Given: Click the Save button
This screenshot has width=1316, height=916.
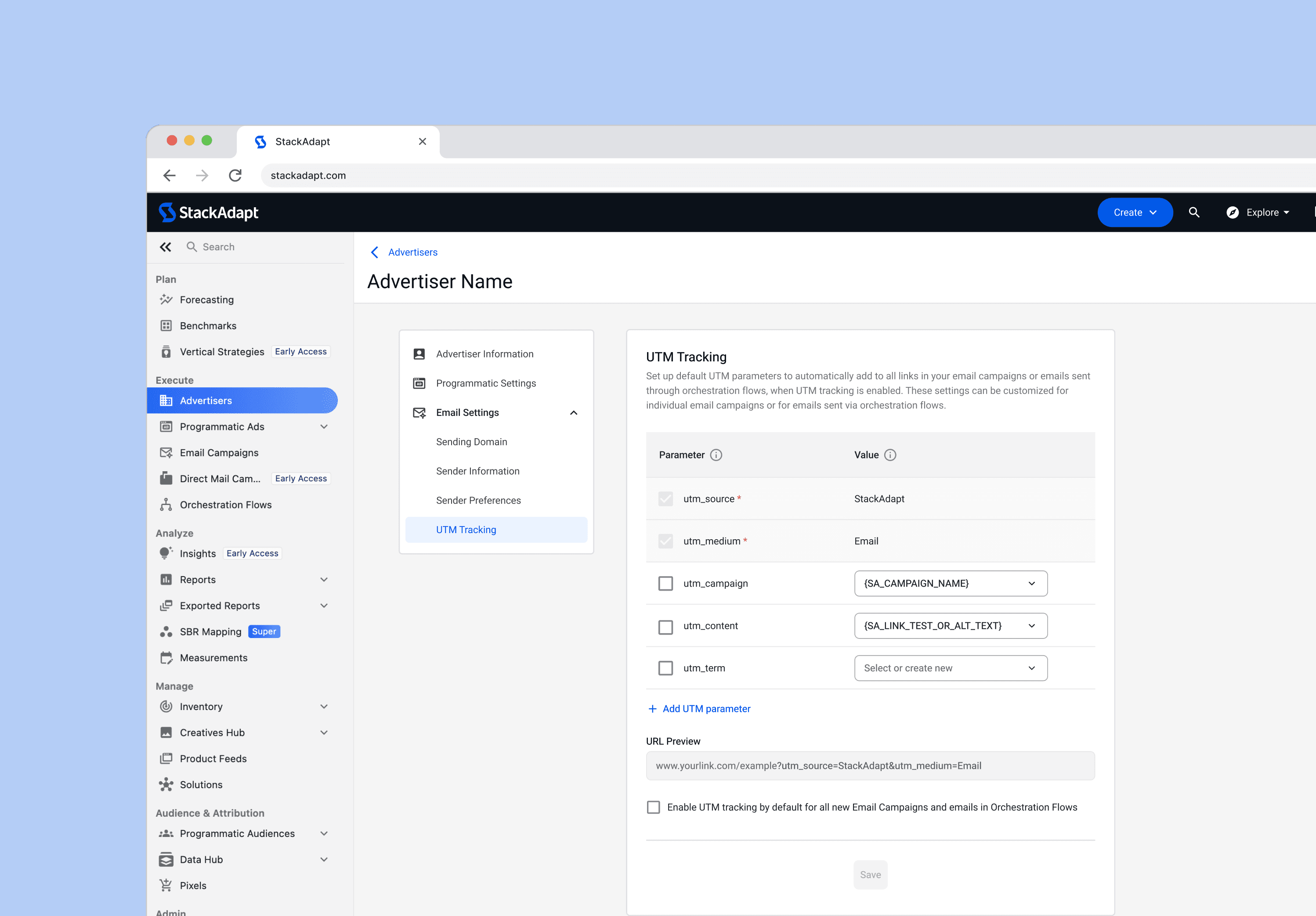Looking at the screenshot, I should pyautogui.click(x=870, y=875).
